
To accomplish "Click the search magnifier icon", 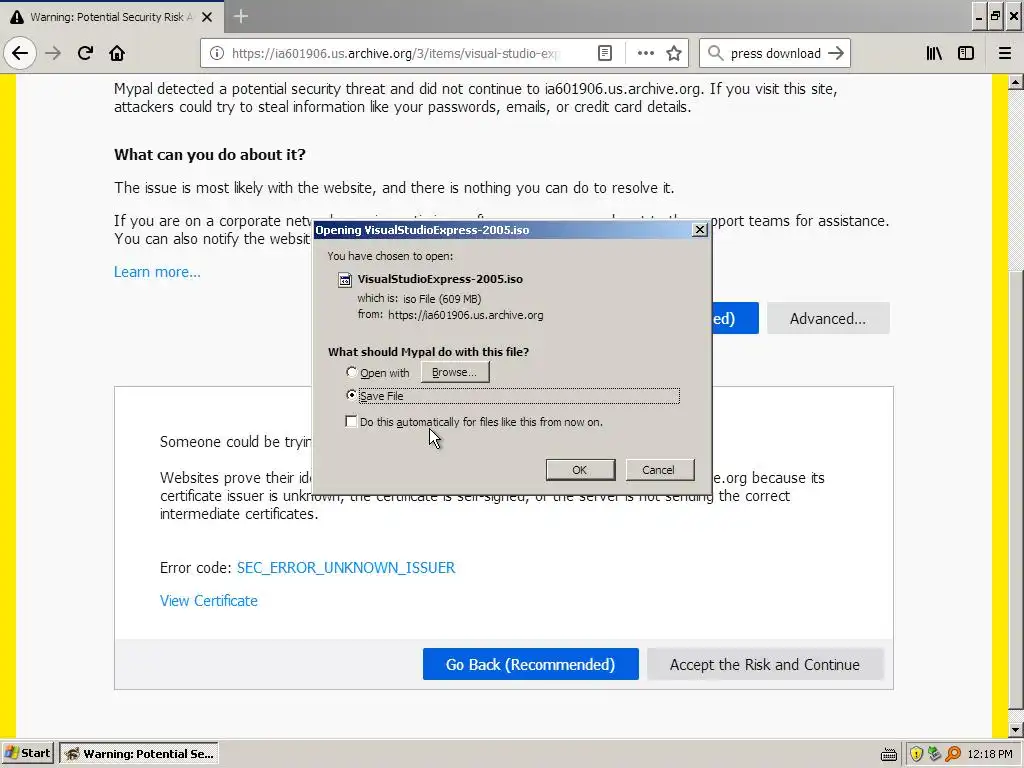I will point(716,53).
